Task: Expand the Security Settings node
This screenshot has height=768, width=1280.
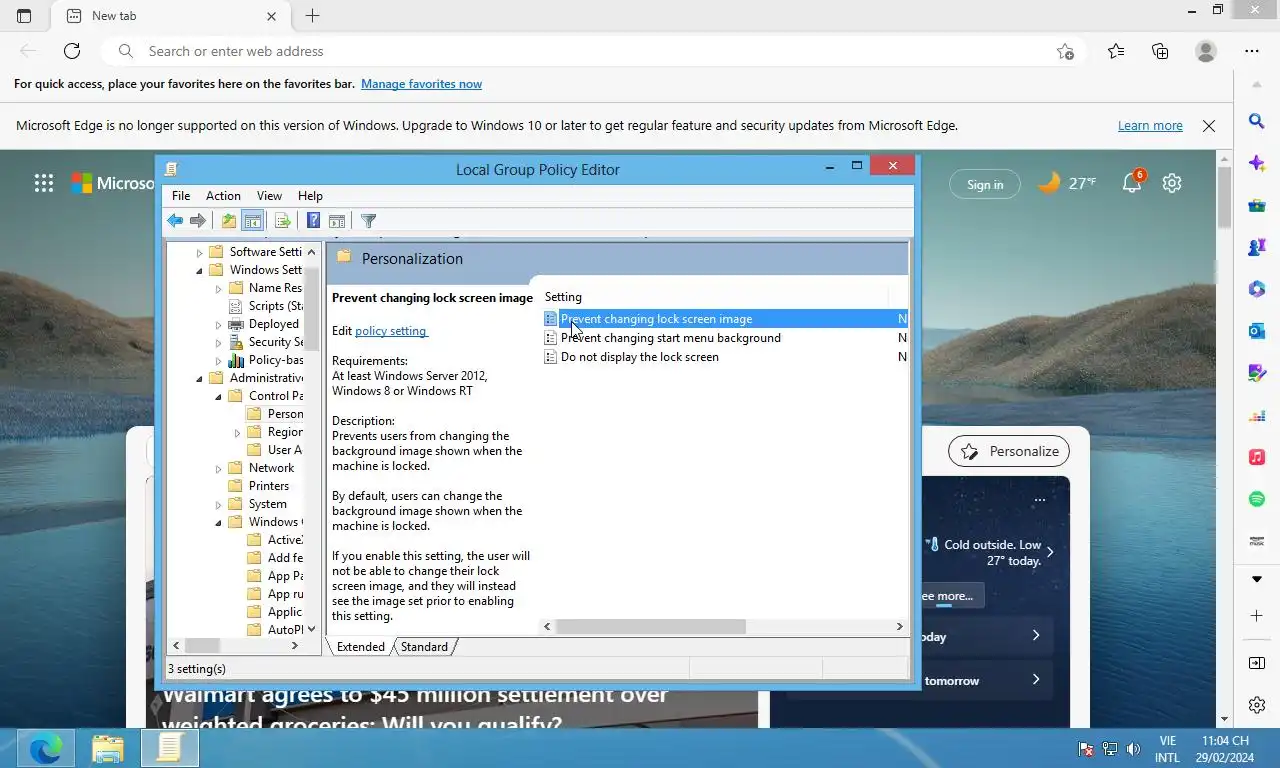Action: click(x=218, y=342)
